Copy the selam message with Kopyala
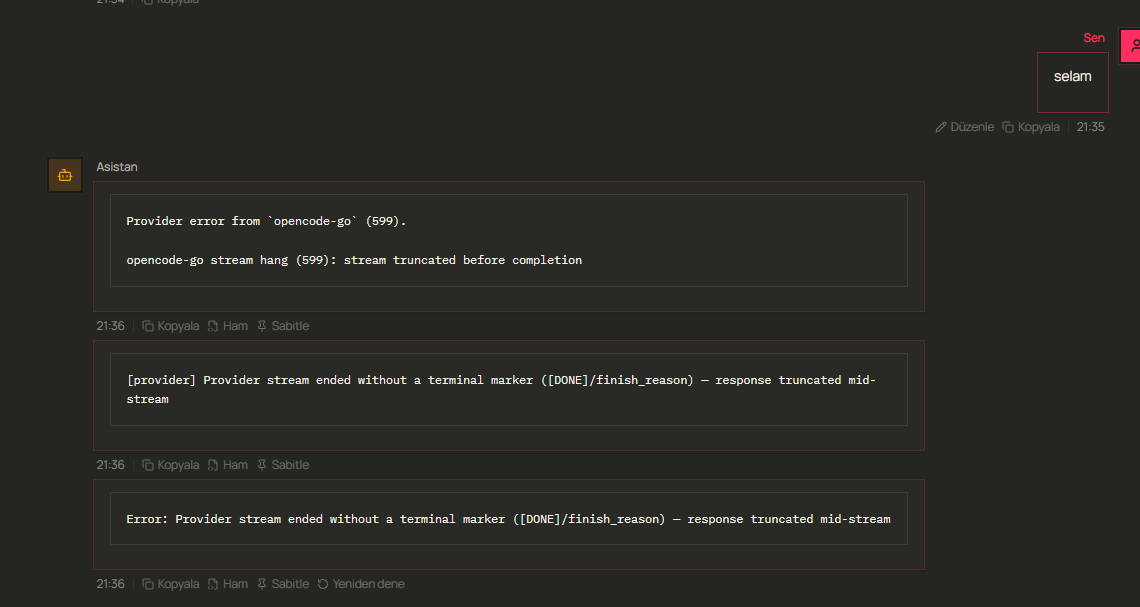Screen dimensions: 1140x607 click(1031, 126)
